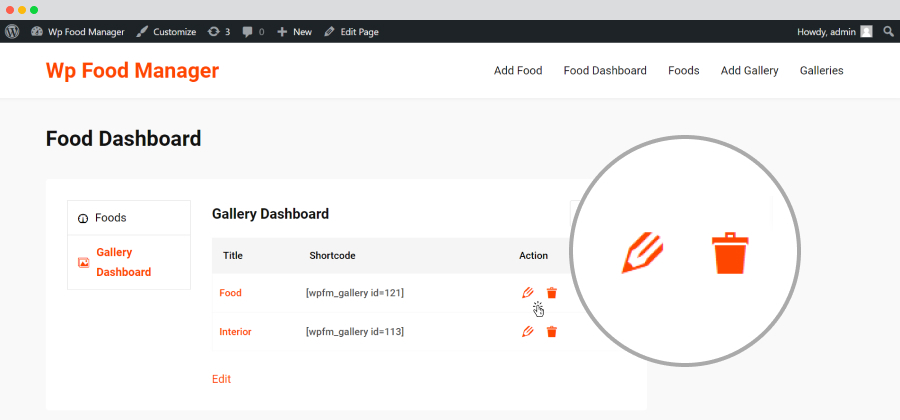900x420 pixels.
Task: Click the admin avatar image
Action: tap(866, 32)
